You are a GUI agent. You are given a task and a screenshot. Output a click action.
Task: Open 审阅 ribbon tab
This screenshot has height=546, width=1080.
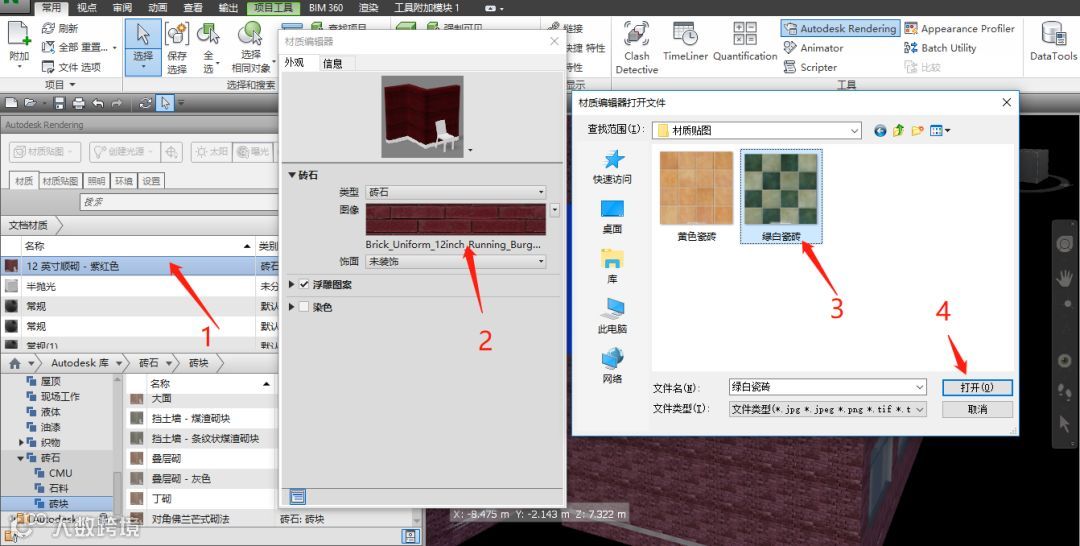pyautogui.click(x=122, y=8)
